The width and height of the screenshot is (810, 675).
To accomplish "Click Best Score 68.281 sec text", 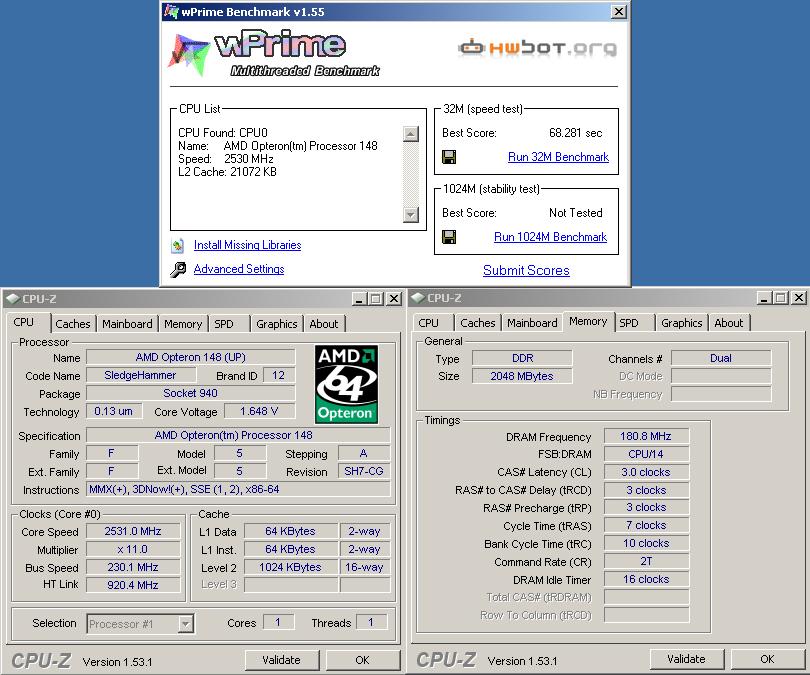I will [575, 133].
